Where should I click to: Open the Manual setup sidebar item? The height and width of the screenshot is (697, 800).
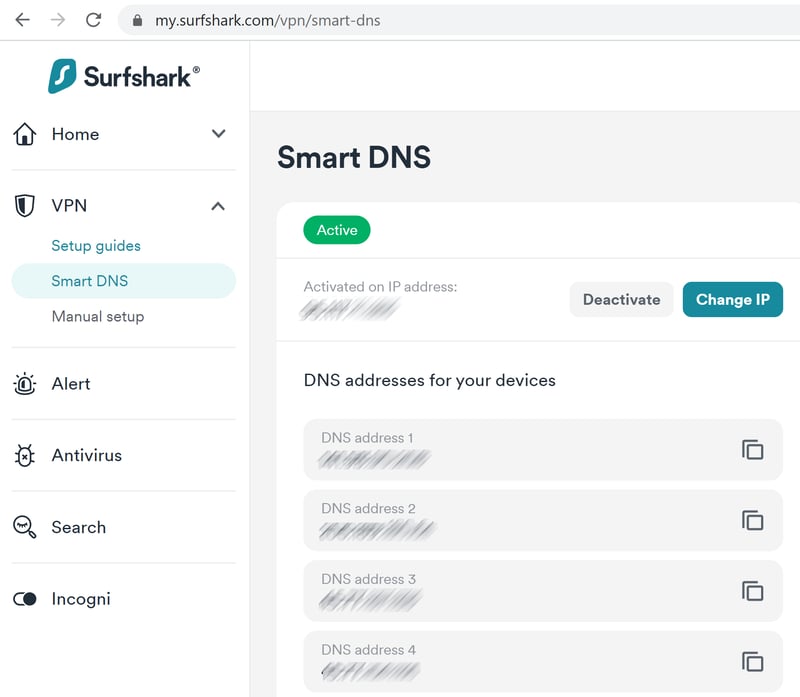[x=98, y=316]
